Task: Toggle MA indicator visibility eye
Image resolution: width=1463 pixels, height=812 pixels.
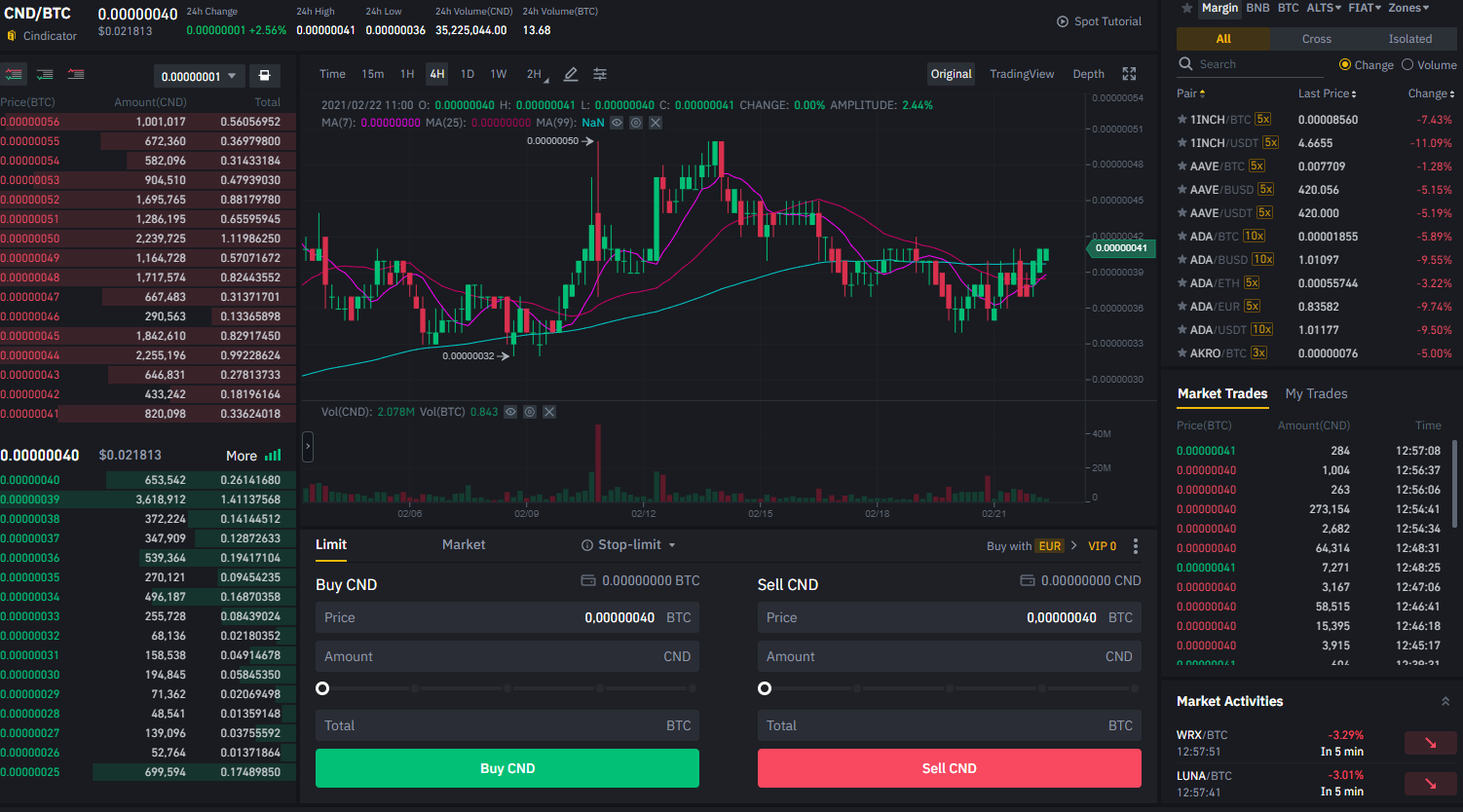Action: [617, 123]
